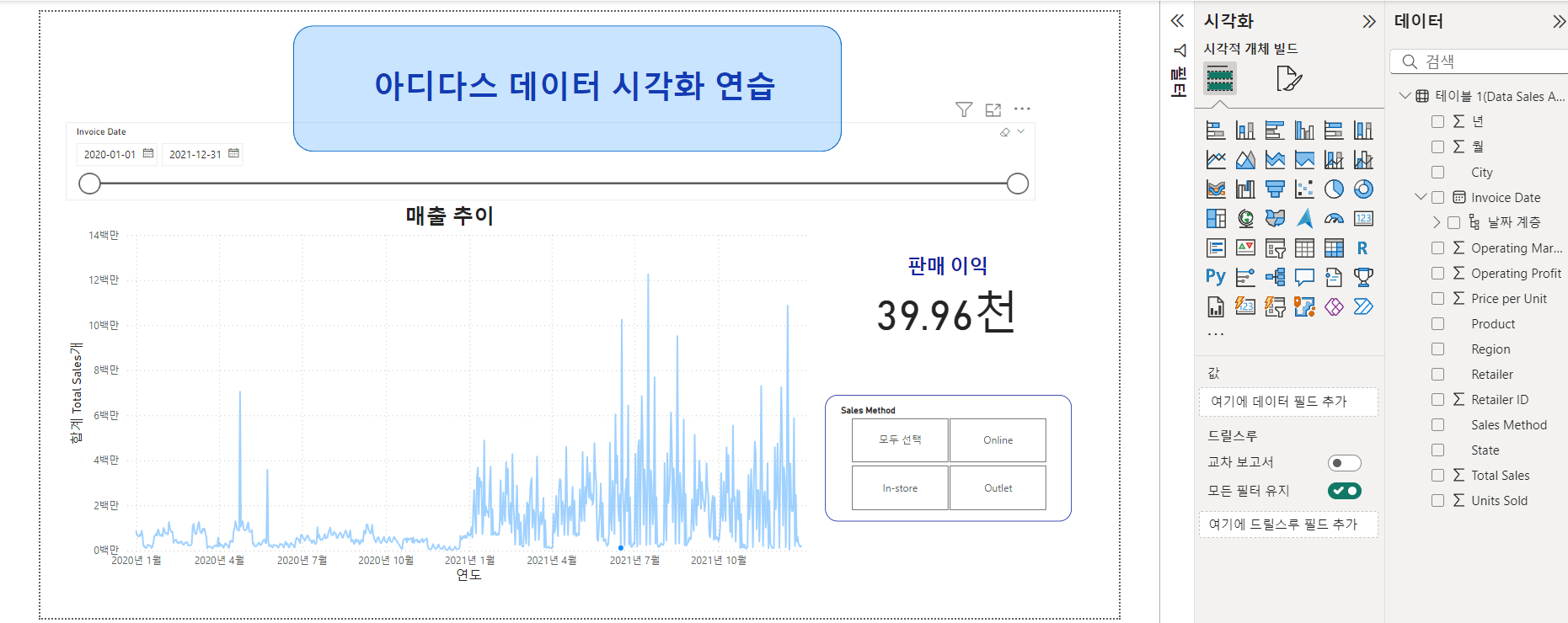Select the filled map visual
The height and width of the screenshot is (623, 1568).
[x=1275, y=219]
